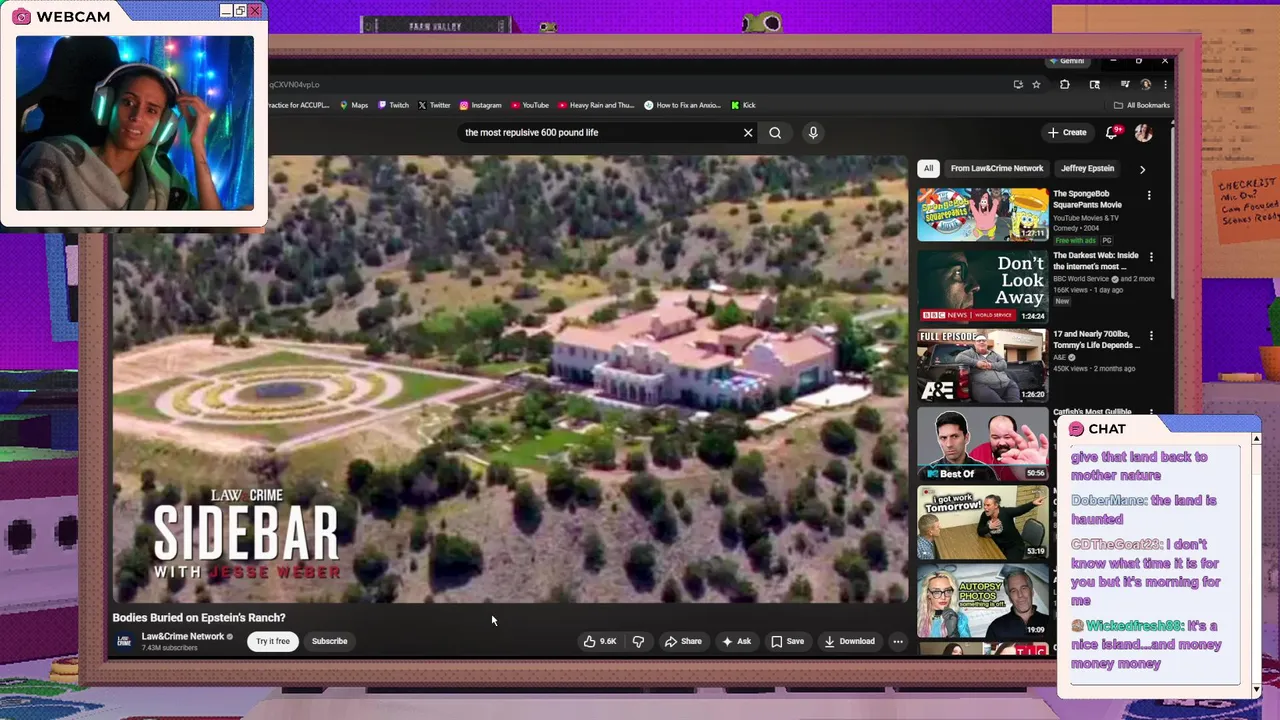Image resolution: width=1280 pixels, height=720 pixels.
Task: Bookmark this page with star icon
Action: [1036, 84]
